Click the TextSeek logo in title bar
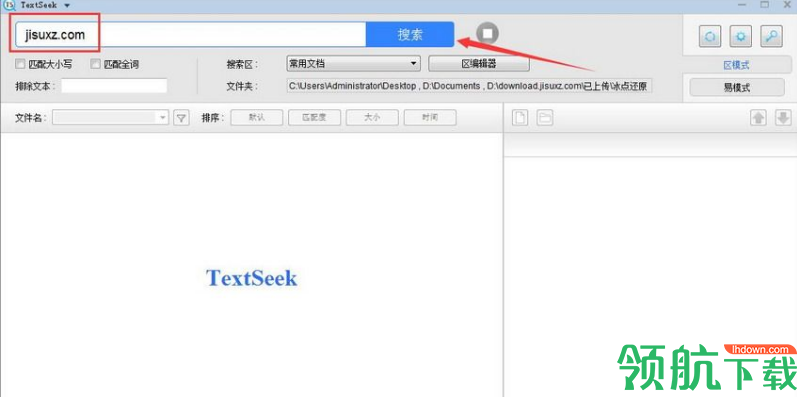Screen dimensions: 797x397 (8, 5)
